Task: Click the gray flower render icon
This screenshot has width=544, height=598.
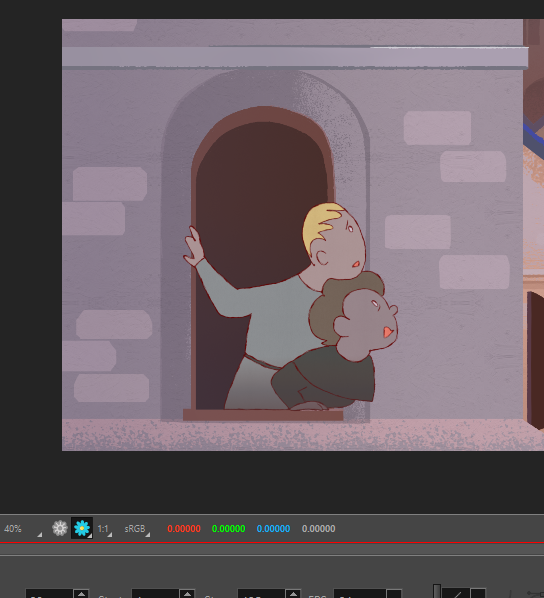Action: point(60,529)
